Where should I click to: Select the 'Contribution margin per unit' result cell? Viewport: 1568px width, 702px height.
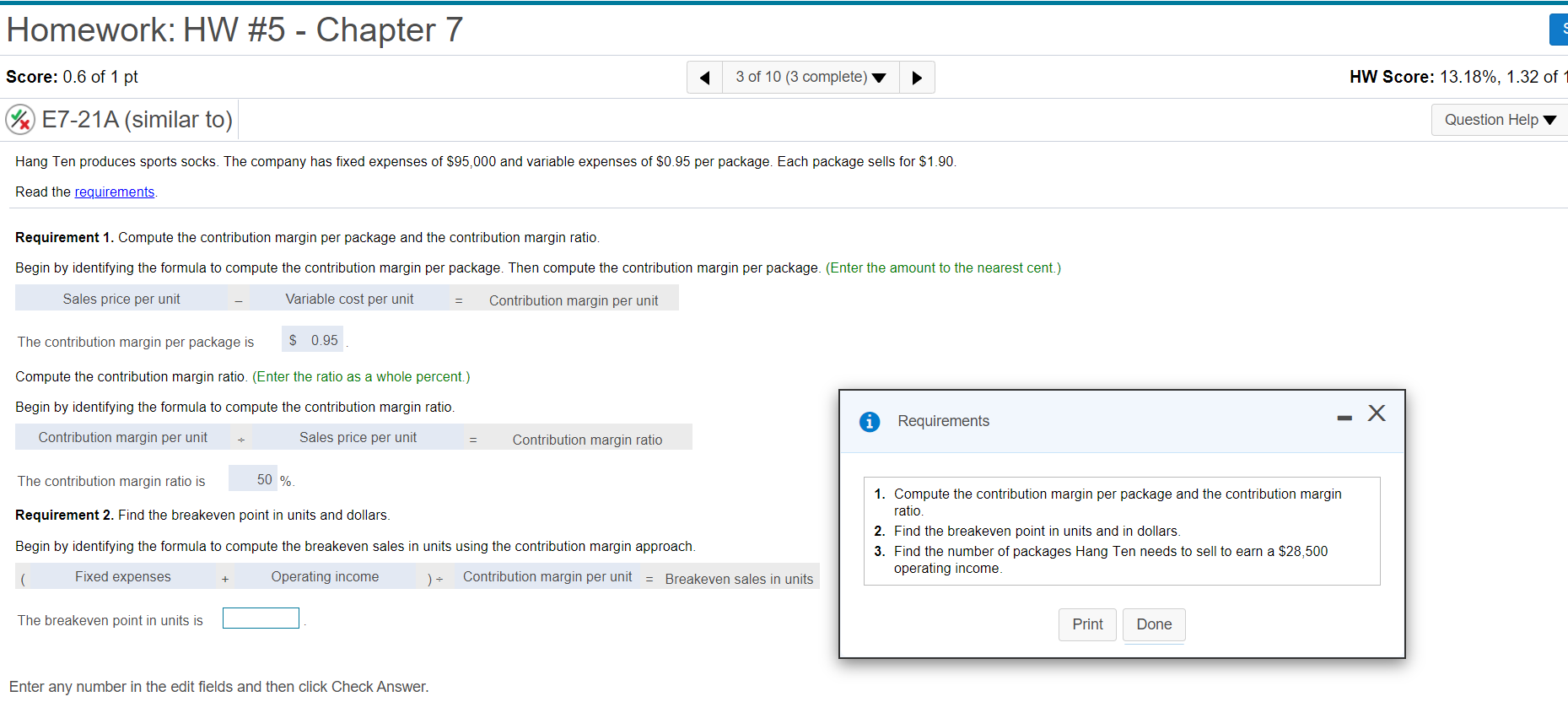[x=574, y=300]
